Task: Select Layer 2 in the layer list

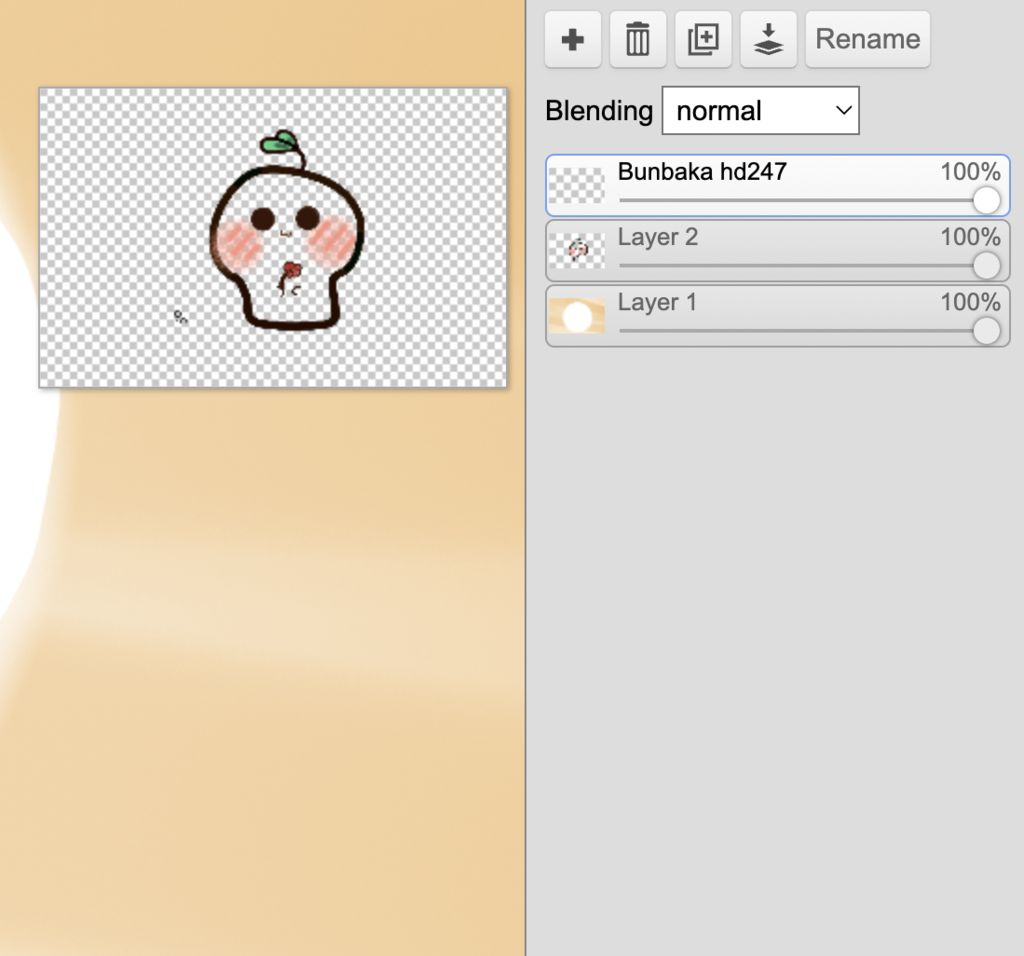Action: [778, 251]
